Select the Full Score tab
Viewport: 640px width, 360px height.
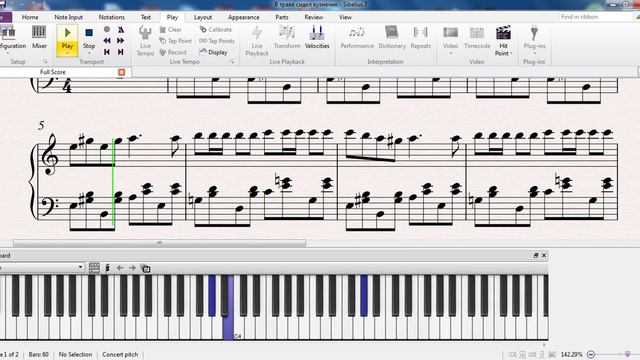click(53, 72)
